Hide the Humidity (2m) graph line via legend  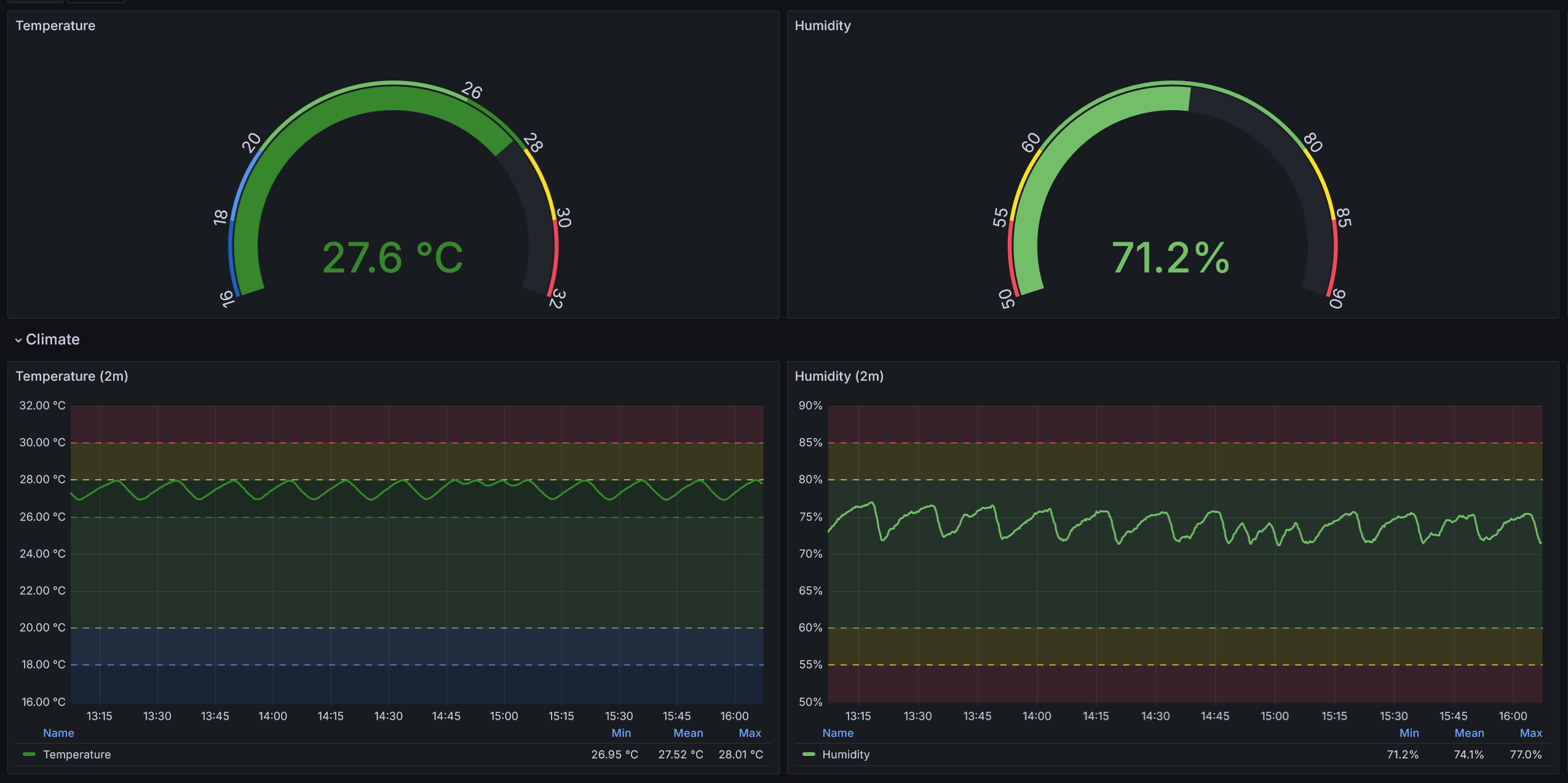point(845,755)
